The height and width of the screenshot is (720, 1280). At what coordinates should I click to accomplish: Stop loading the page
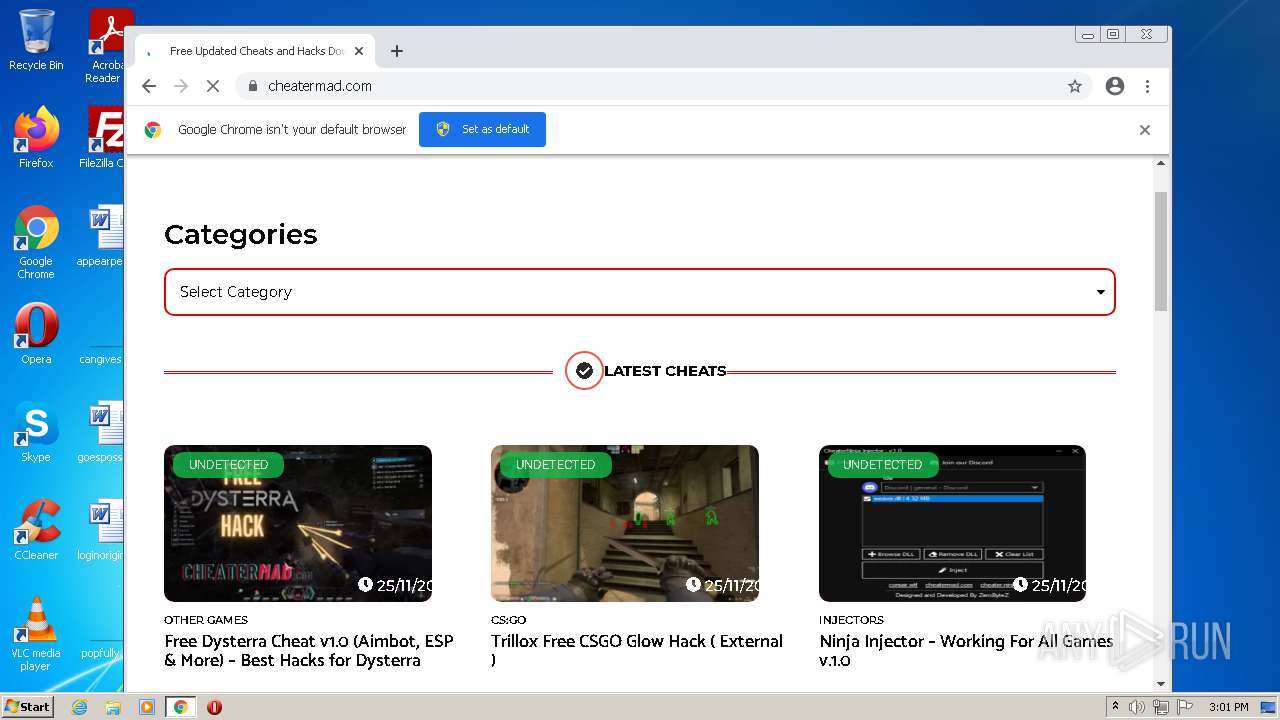click(213, 86)
